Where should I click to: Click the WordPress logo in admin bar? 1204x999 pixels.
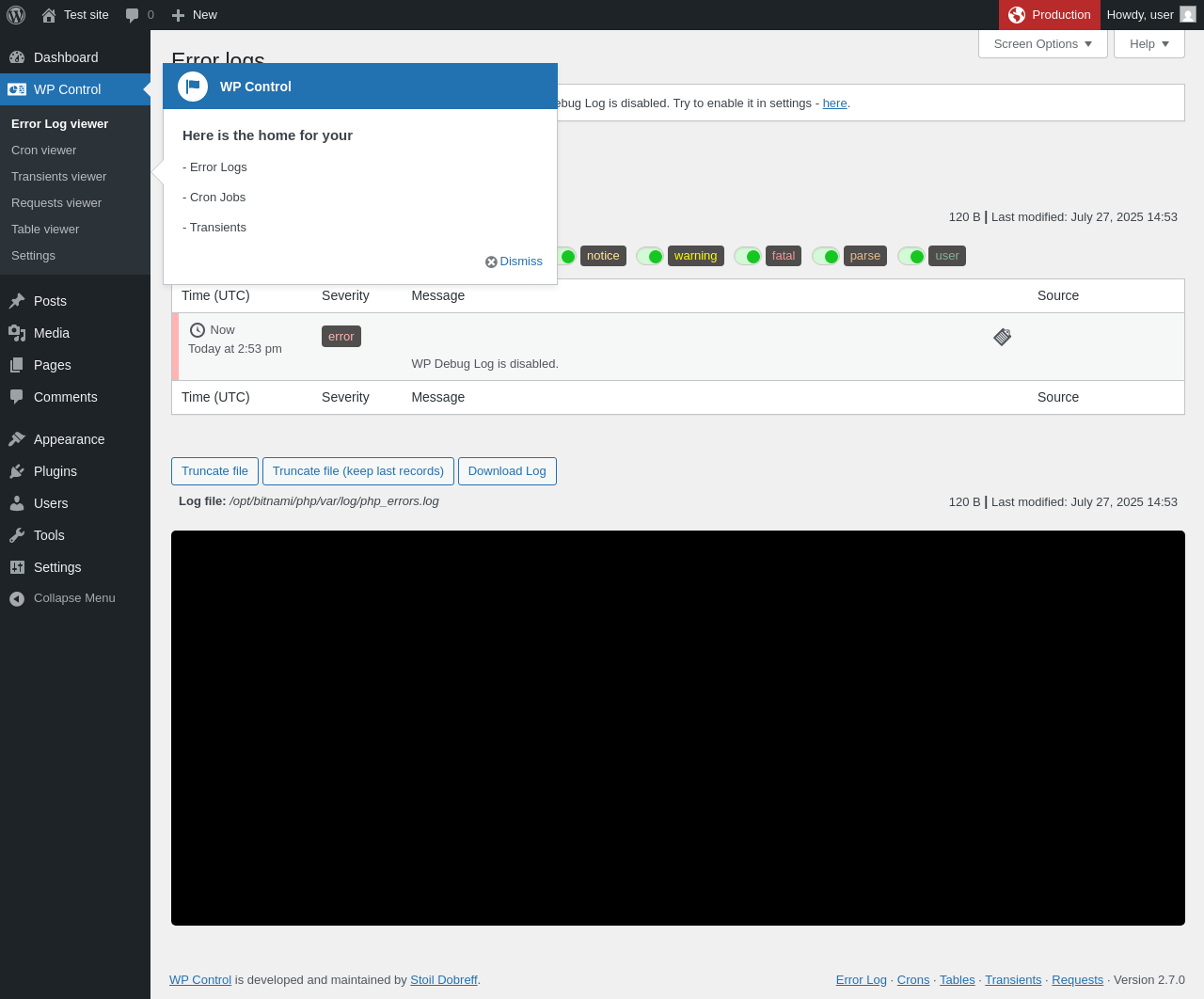pyautogui.click(x=16, y=15)
